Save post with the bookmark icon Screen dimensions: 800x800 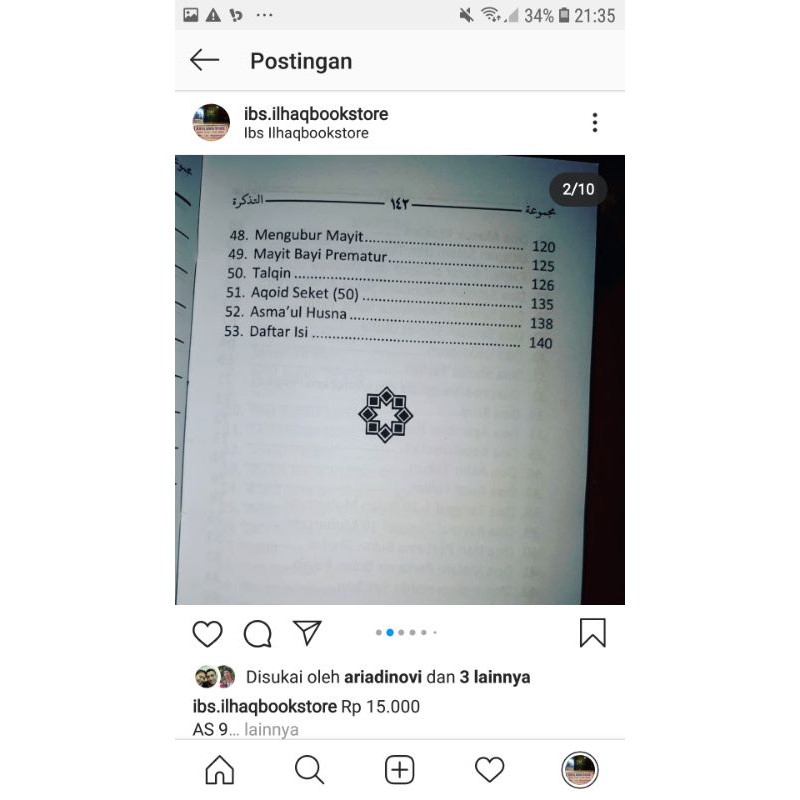(592, 633)
